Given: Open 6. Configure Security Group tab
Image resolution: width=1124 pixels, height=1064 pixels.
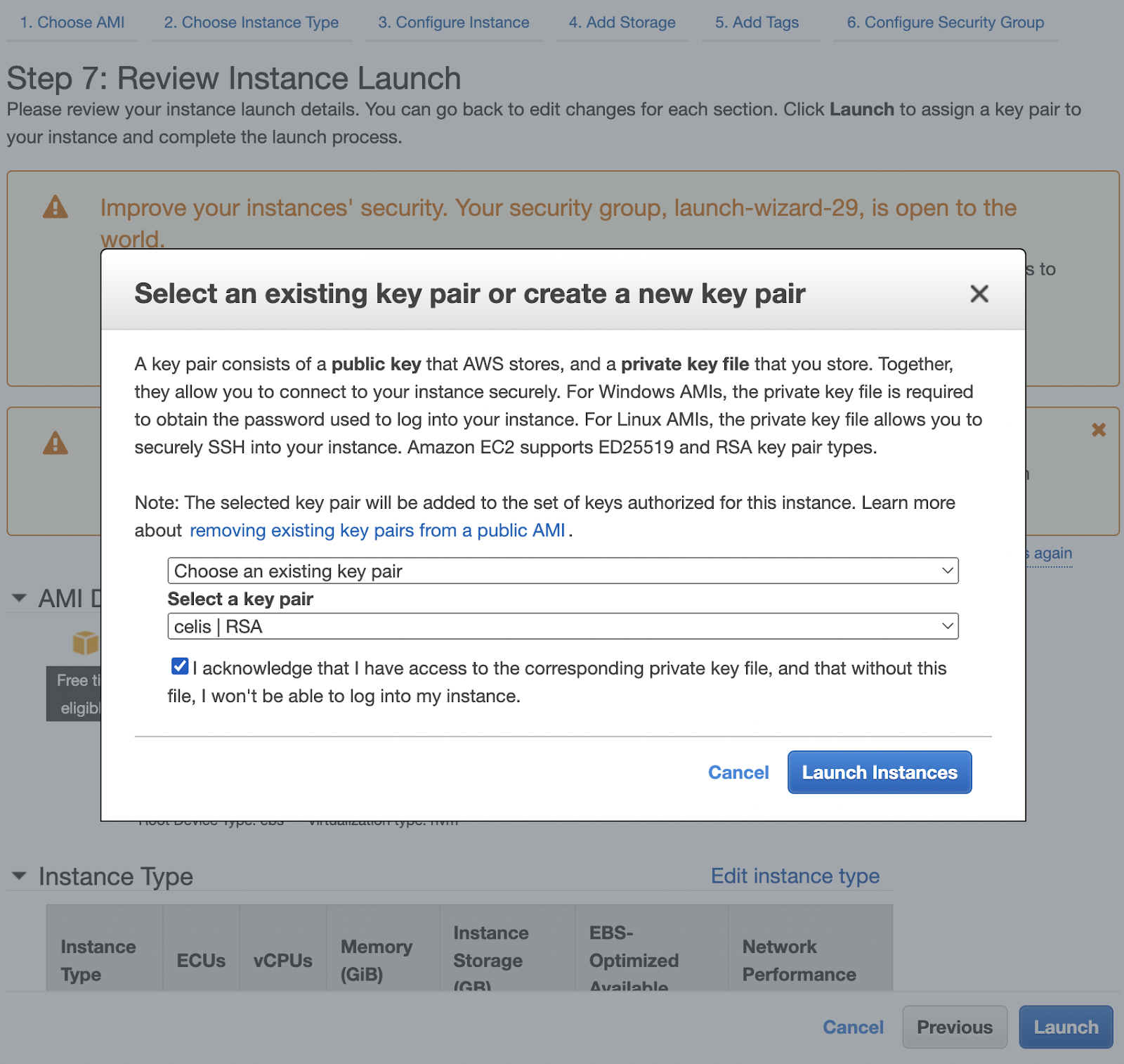Looking at the screenshot, I should point(945,22).
